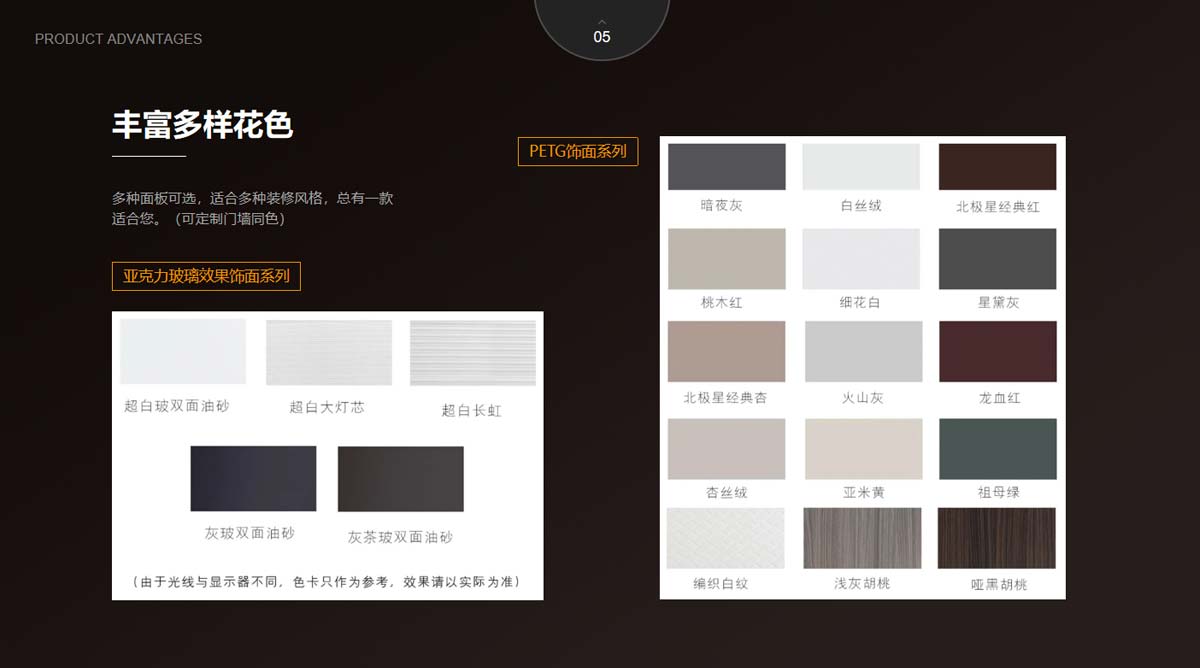Click the 编织白纹 caption text
The image size is (1200, 668).
pos(721,583)
